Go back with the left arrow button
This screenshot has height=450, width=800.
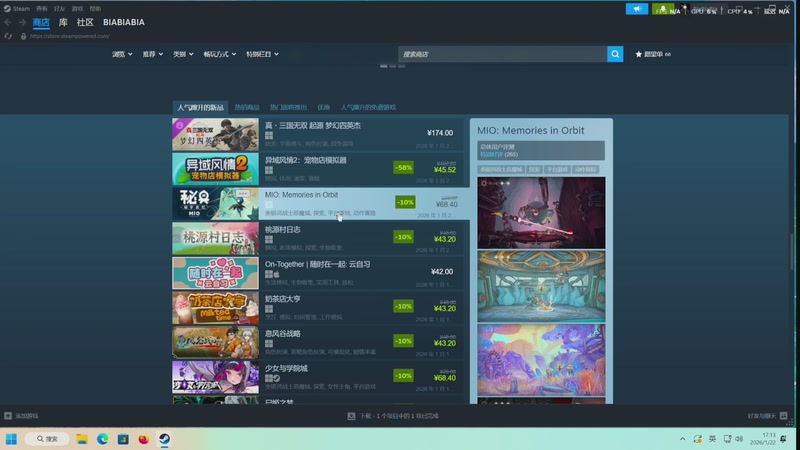(8, 22)
